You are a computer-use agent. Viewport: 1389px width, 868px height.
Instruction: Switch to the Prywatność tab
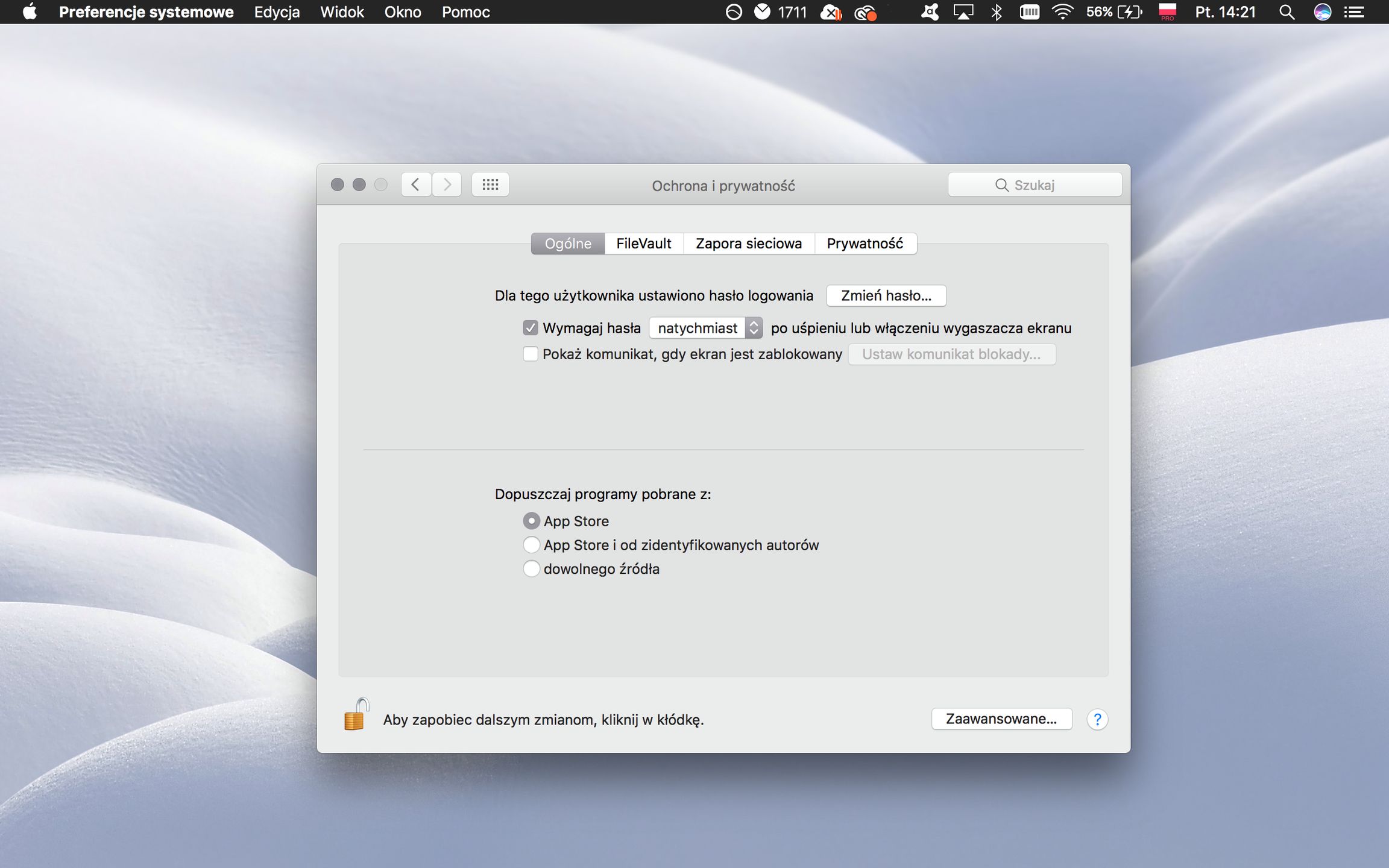tap(865, 244)
